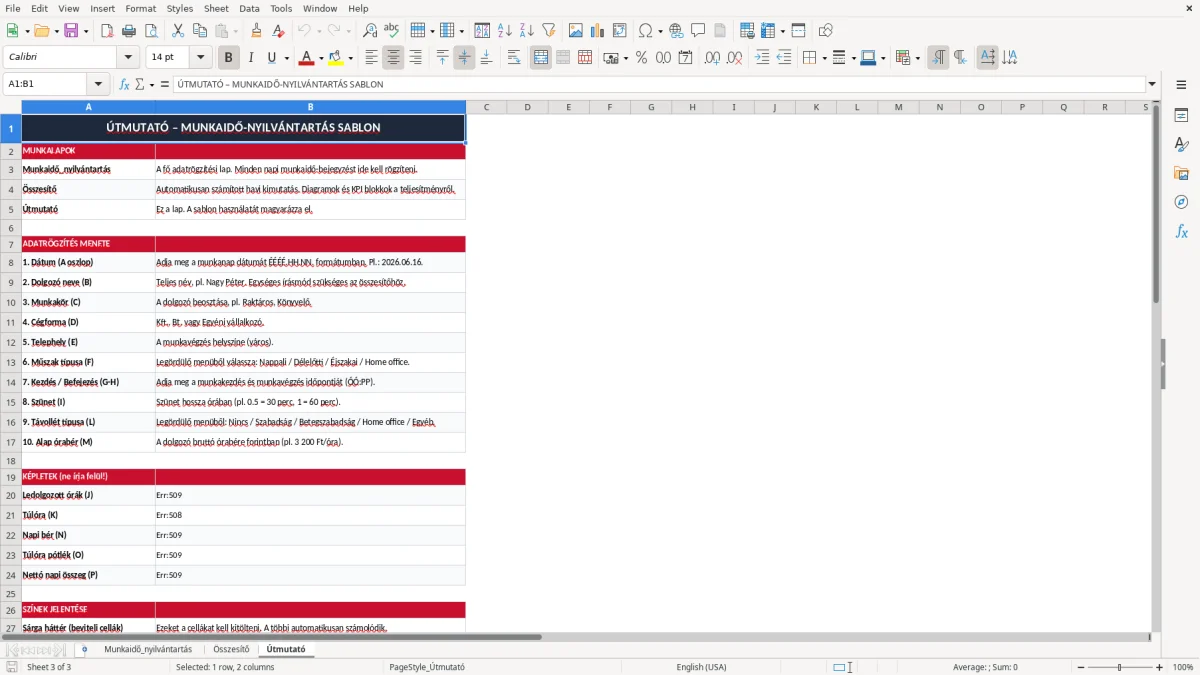Expand the formula bar
The height and width of the screenshot is (675, 1200).
coord(1152,84)
